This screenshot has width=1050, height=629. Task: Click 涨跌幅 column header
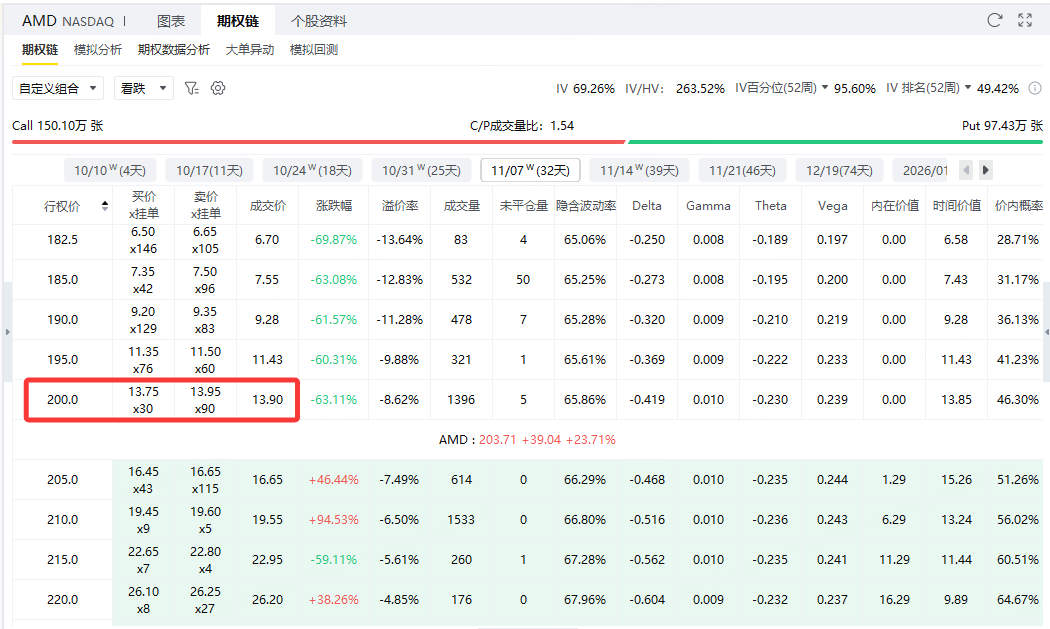pos(333,206)
